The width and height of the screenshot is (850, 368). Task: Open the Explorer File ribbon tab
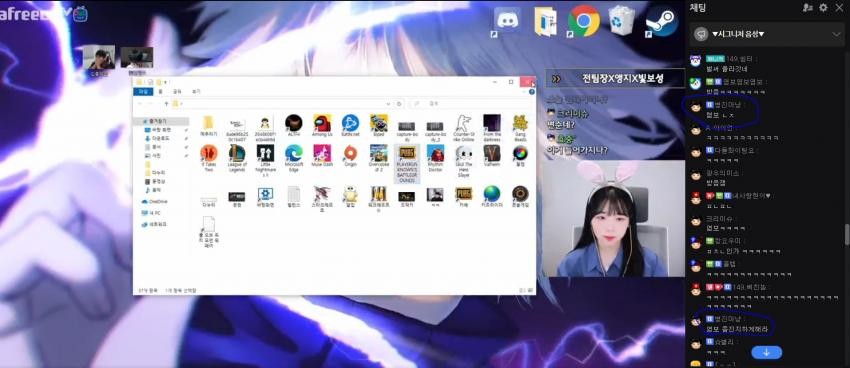(x=143, y=92)
